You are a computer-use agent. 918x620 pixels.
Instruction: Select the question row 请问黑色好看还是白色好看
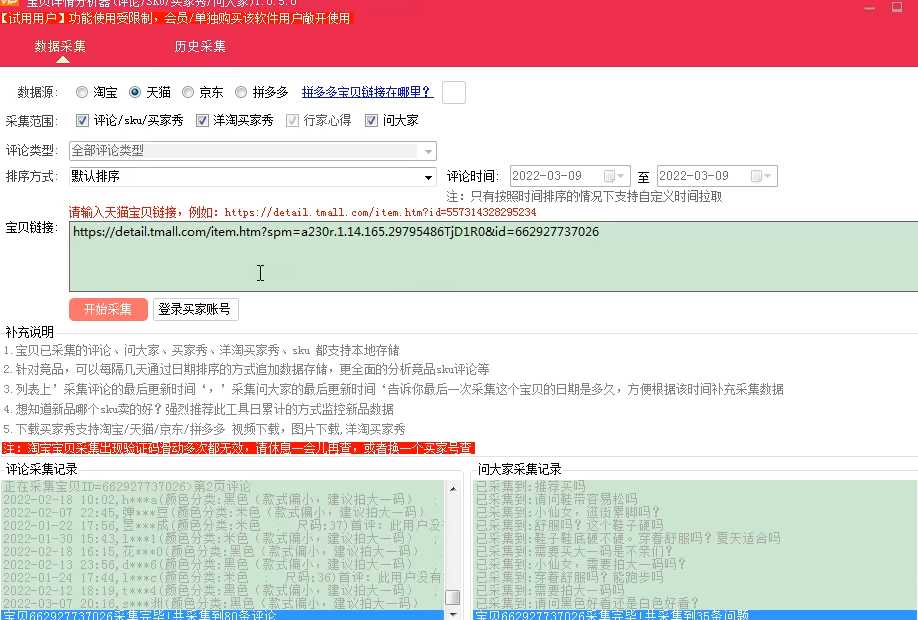coord(695,603)
